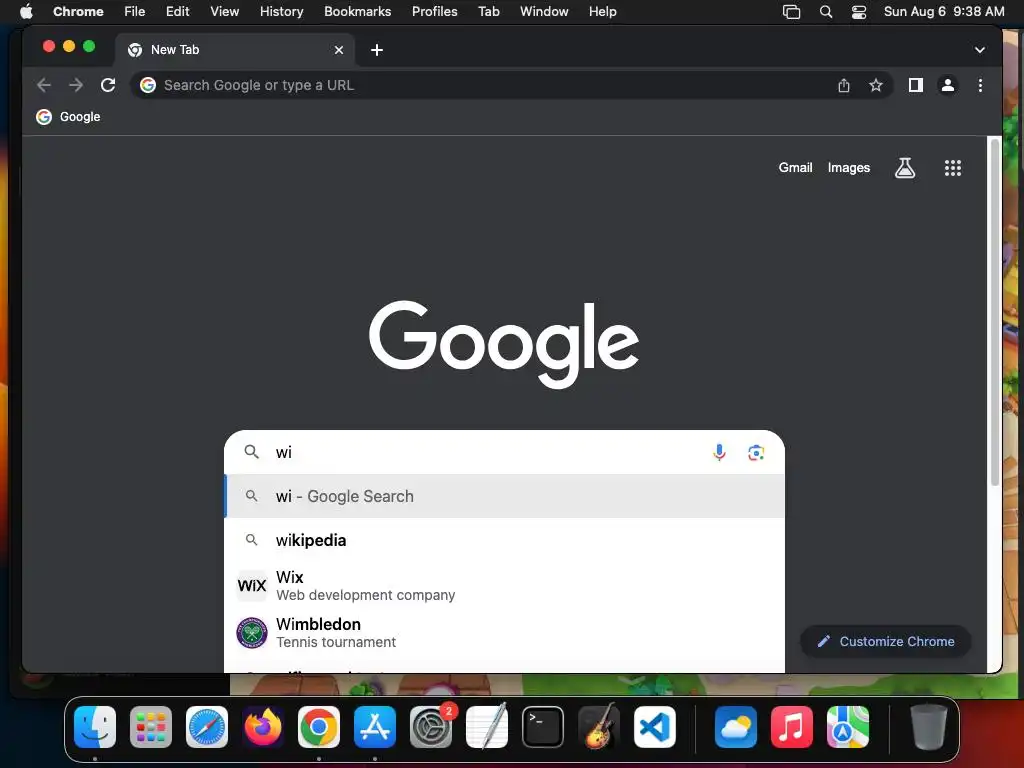The height and width of the screenshot is (768, 1024).
Task: Close the New Tab tab
Action: tap(339, 50)
